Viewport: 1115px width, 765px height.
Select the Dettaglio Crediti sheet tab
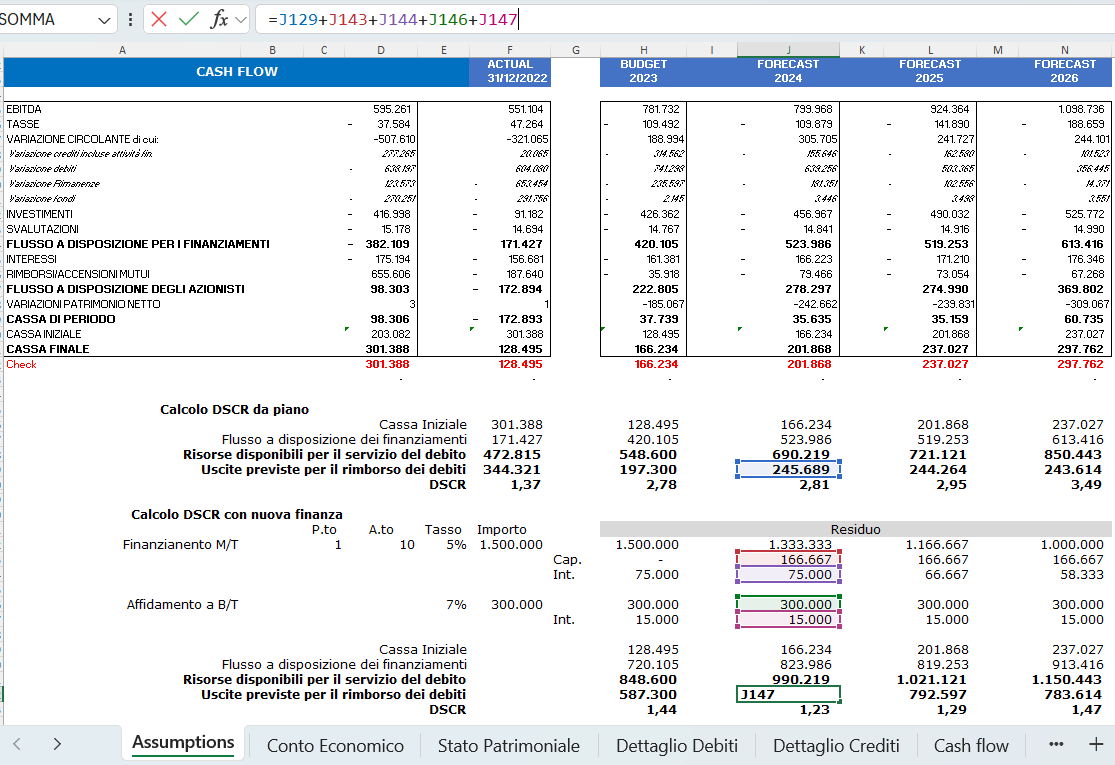[x=836, y=745]
